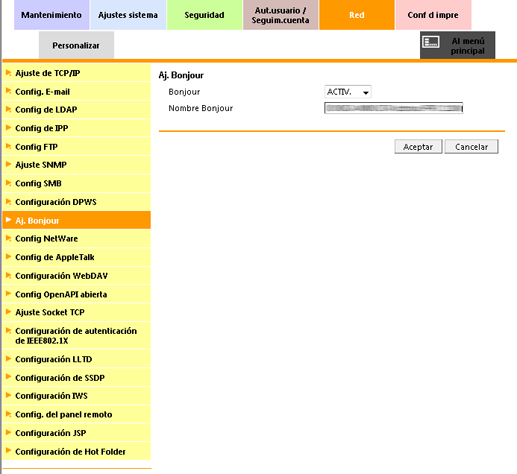Click arrow icon beside Config FTP
The width and height of the screenshot is (517, 474).
[9, 146]
